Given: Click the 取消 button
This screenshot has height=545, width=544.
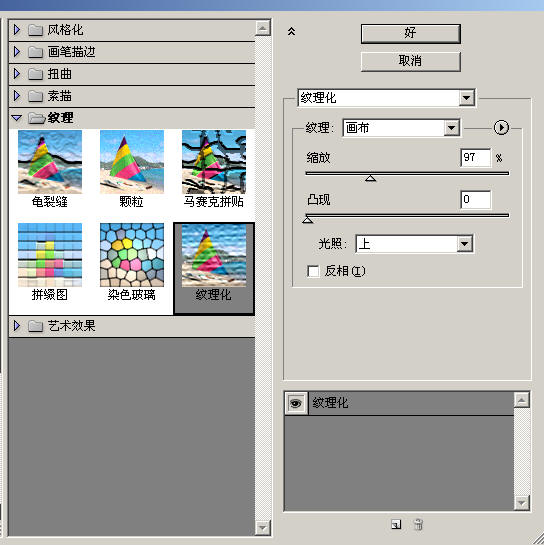Looking at the screenshot, I should (x=411, y=61).
